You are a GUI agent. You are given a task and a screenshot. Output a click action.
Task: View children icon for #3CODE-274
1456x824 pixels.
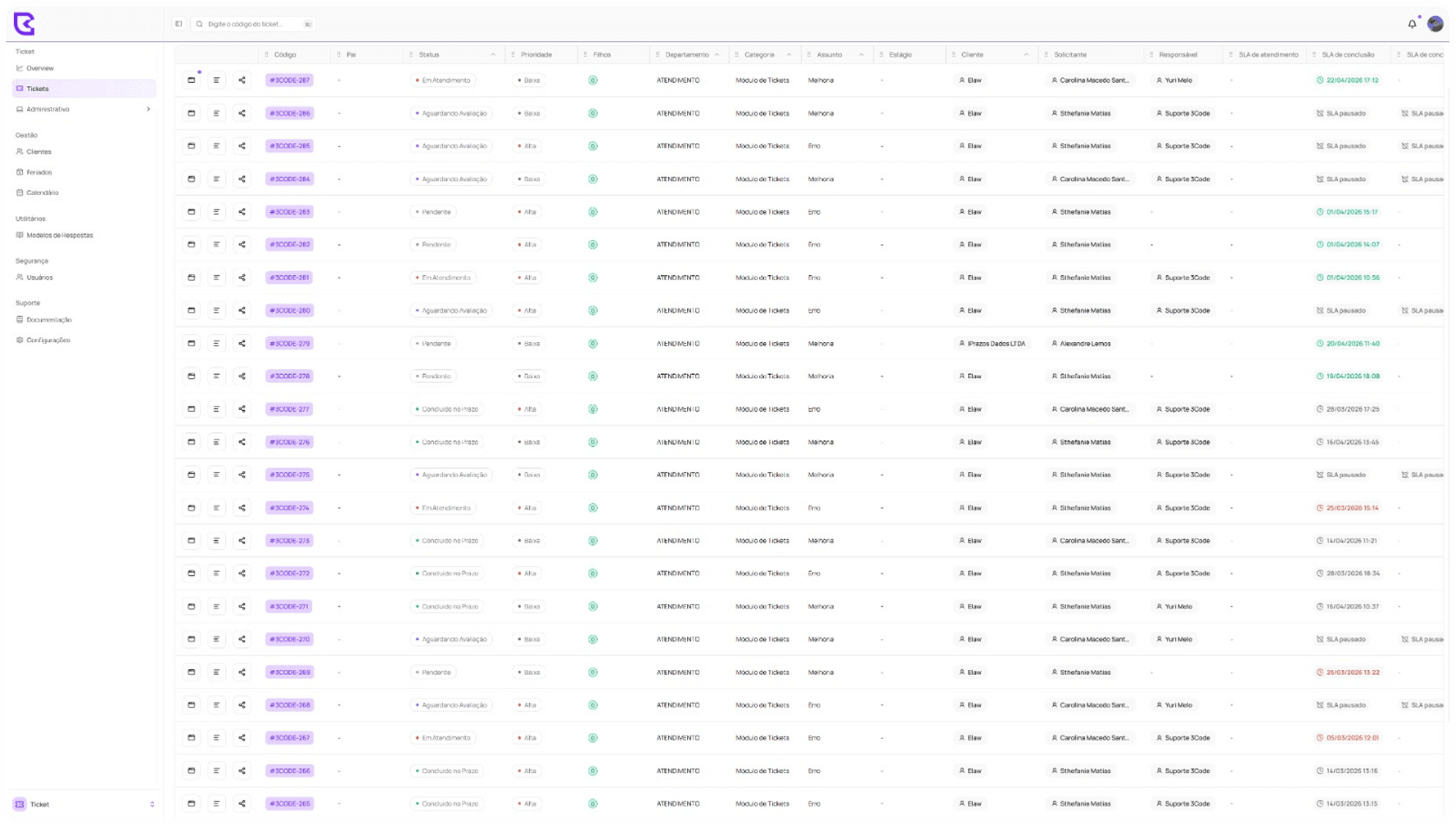593,508
